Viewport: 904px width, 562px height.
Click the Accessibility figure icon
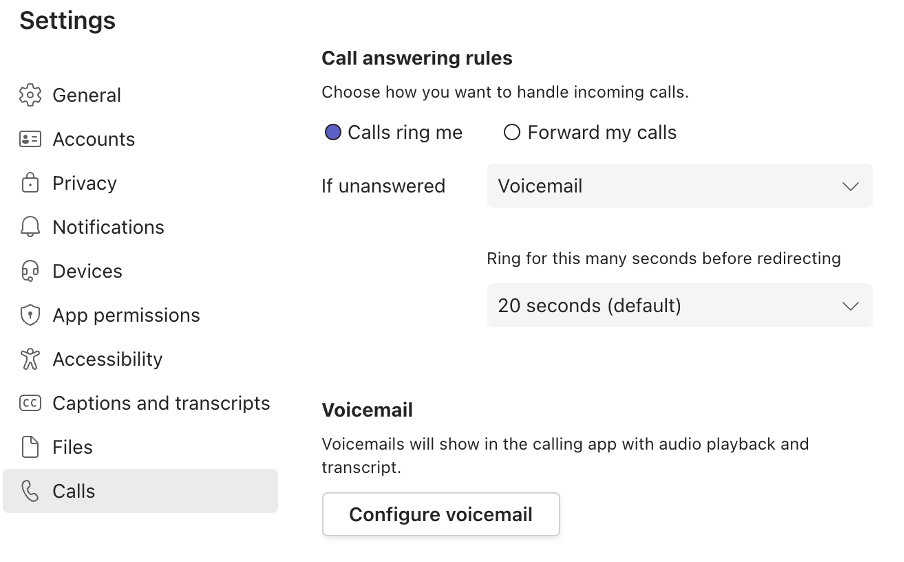(x=30, y=359)
